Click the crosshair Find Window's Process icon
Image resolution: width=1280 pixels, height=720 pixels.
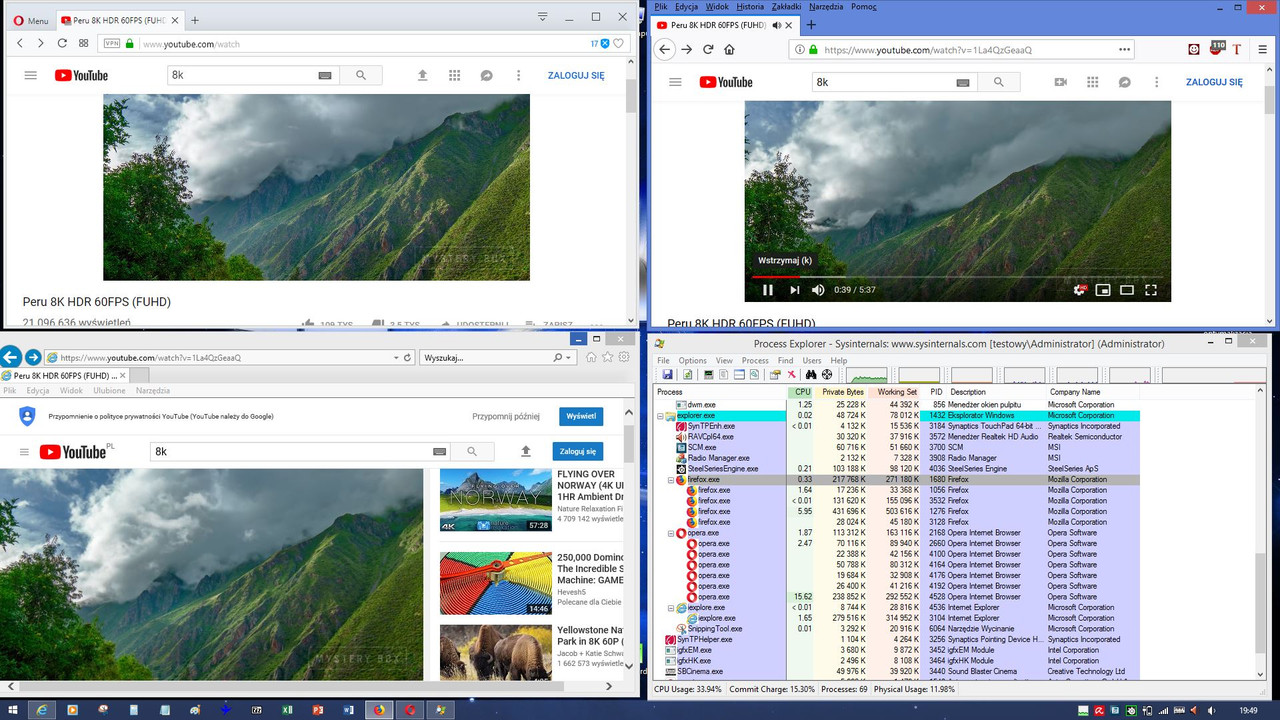827,375
